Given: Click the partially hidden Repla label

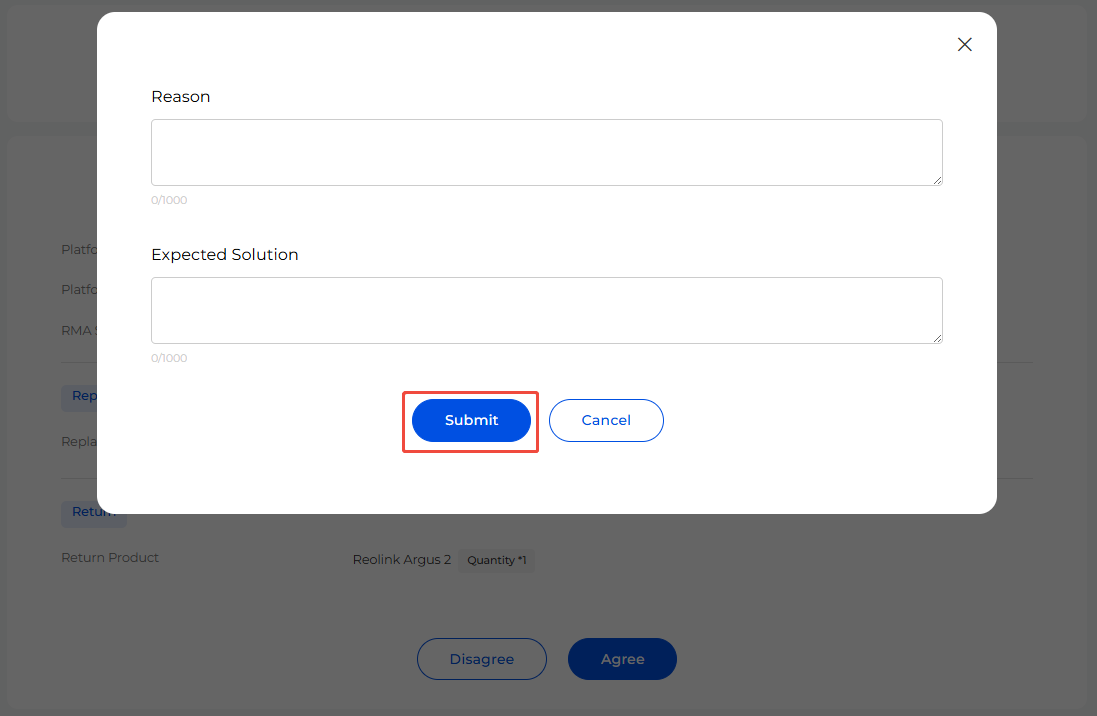Looking at the screenshot, I should [79, 441].
